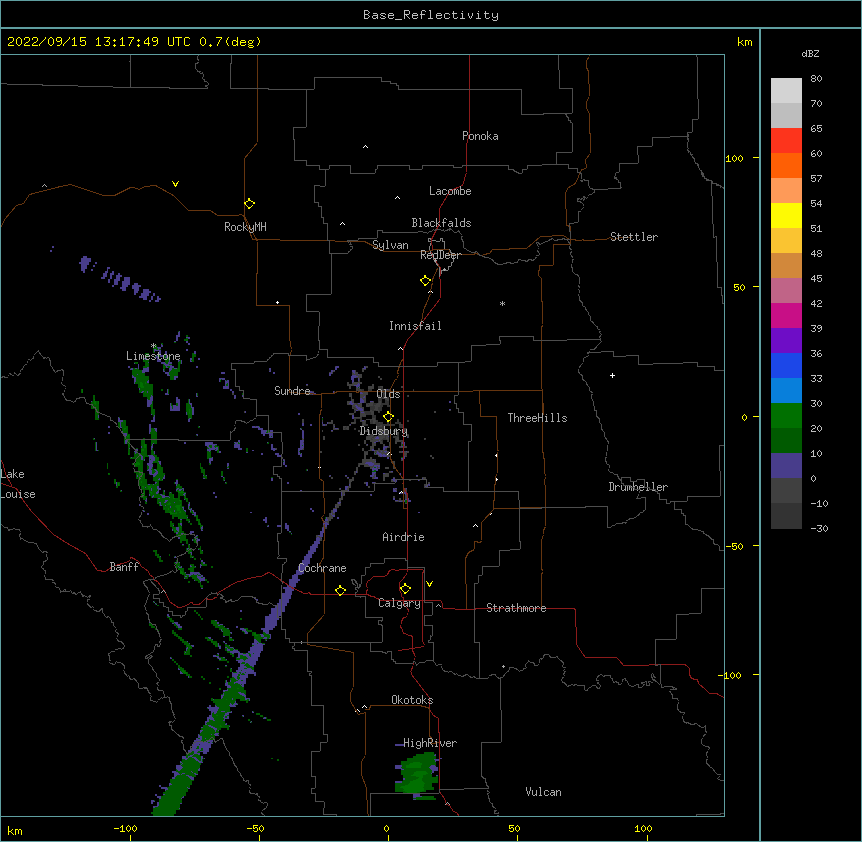This screenshot has width=862, height=842.
Task: Select the yellow diamond marker between Olds and Didsbury
Action: (388, 417)
